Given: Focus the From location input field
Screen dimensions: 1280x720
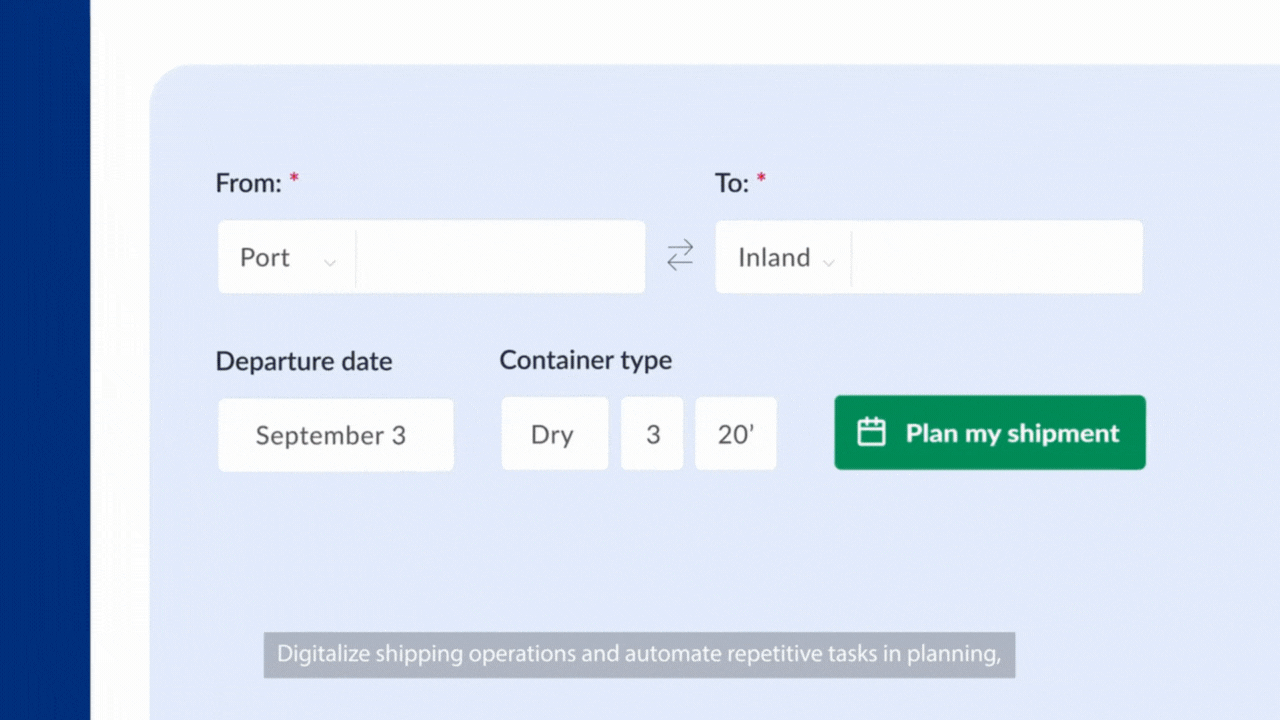Looking at the screenshot, I should point(500,257).
